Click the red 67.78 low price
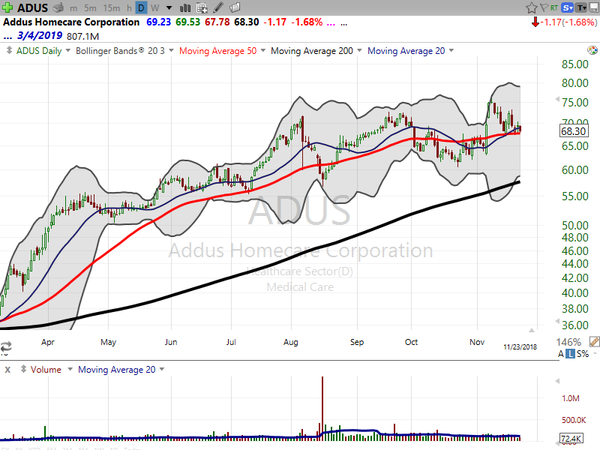 coord(217,22)
